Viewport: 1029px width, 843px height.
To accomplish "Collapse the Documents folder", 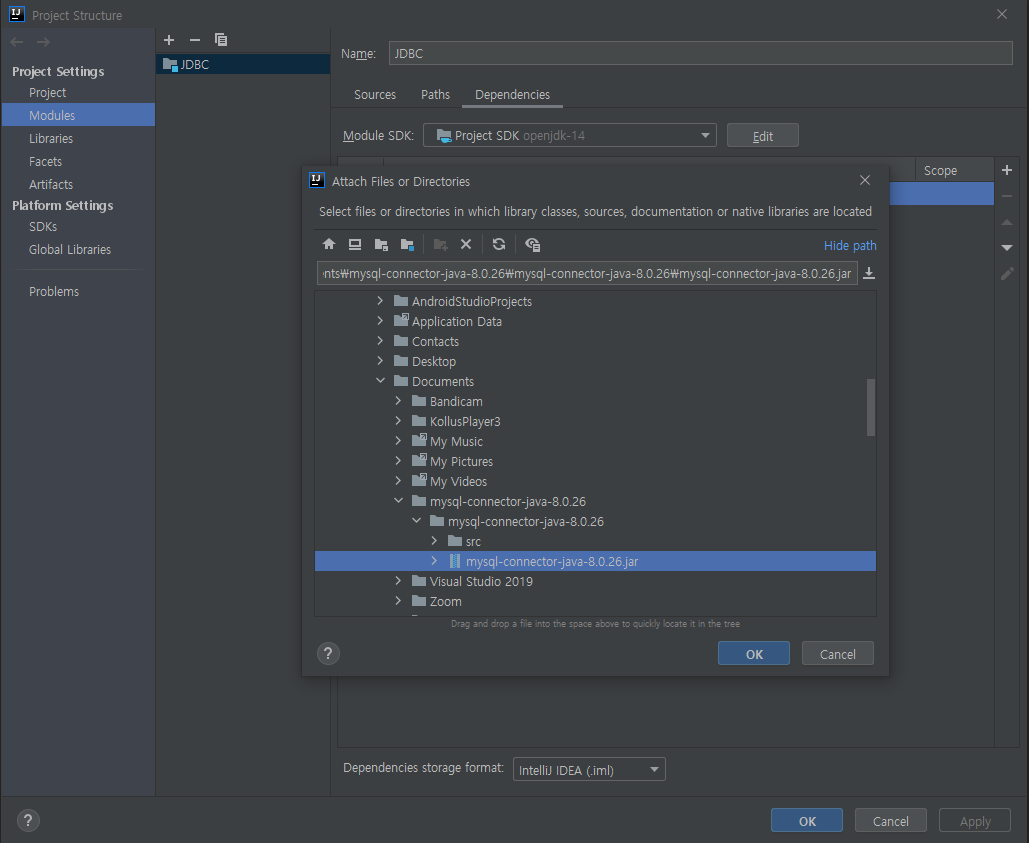I will coord(380,381).
